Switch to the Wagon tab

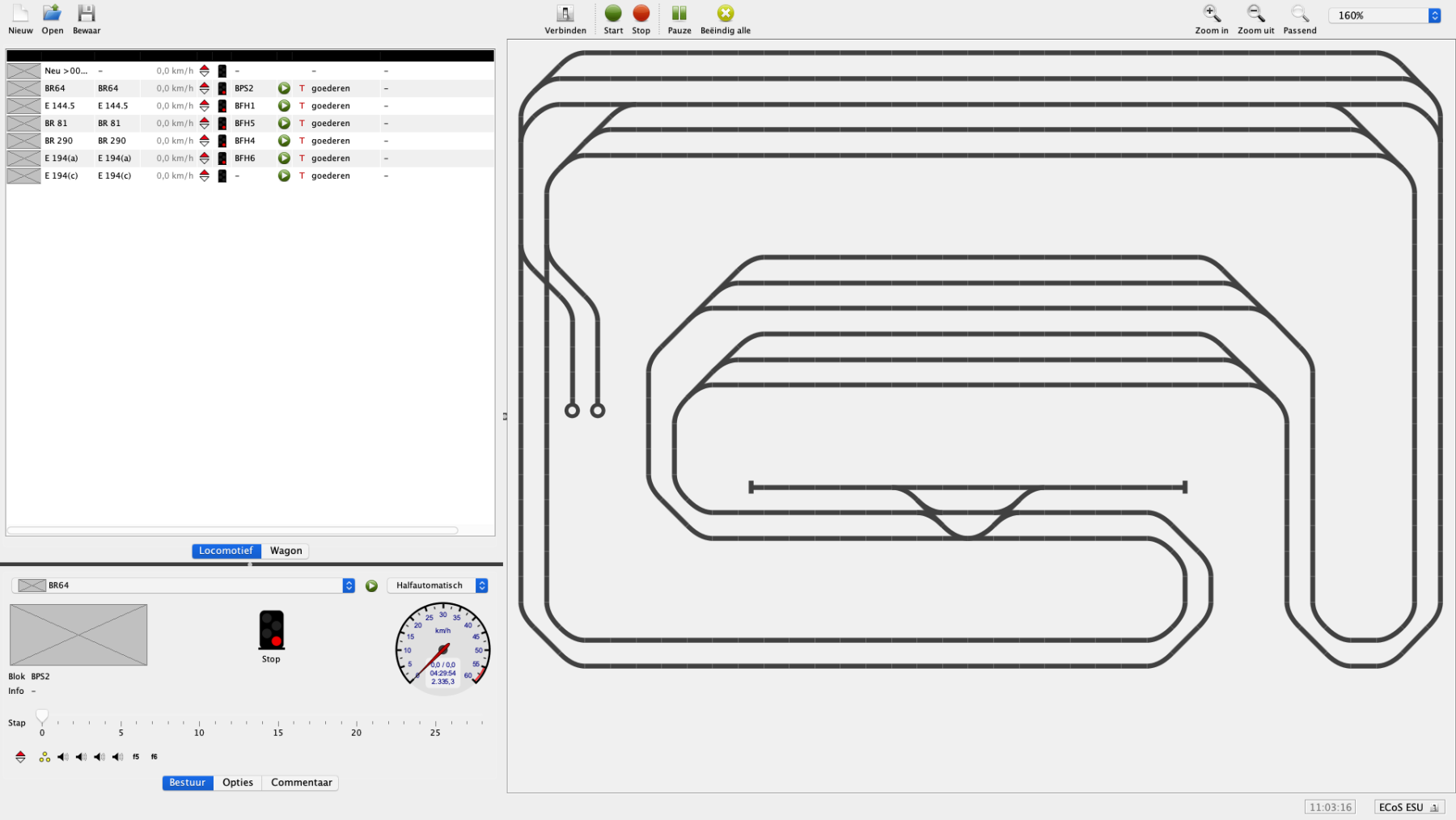pyautogui.click(x=286, y=551)
